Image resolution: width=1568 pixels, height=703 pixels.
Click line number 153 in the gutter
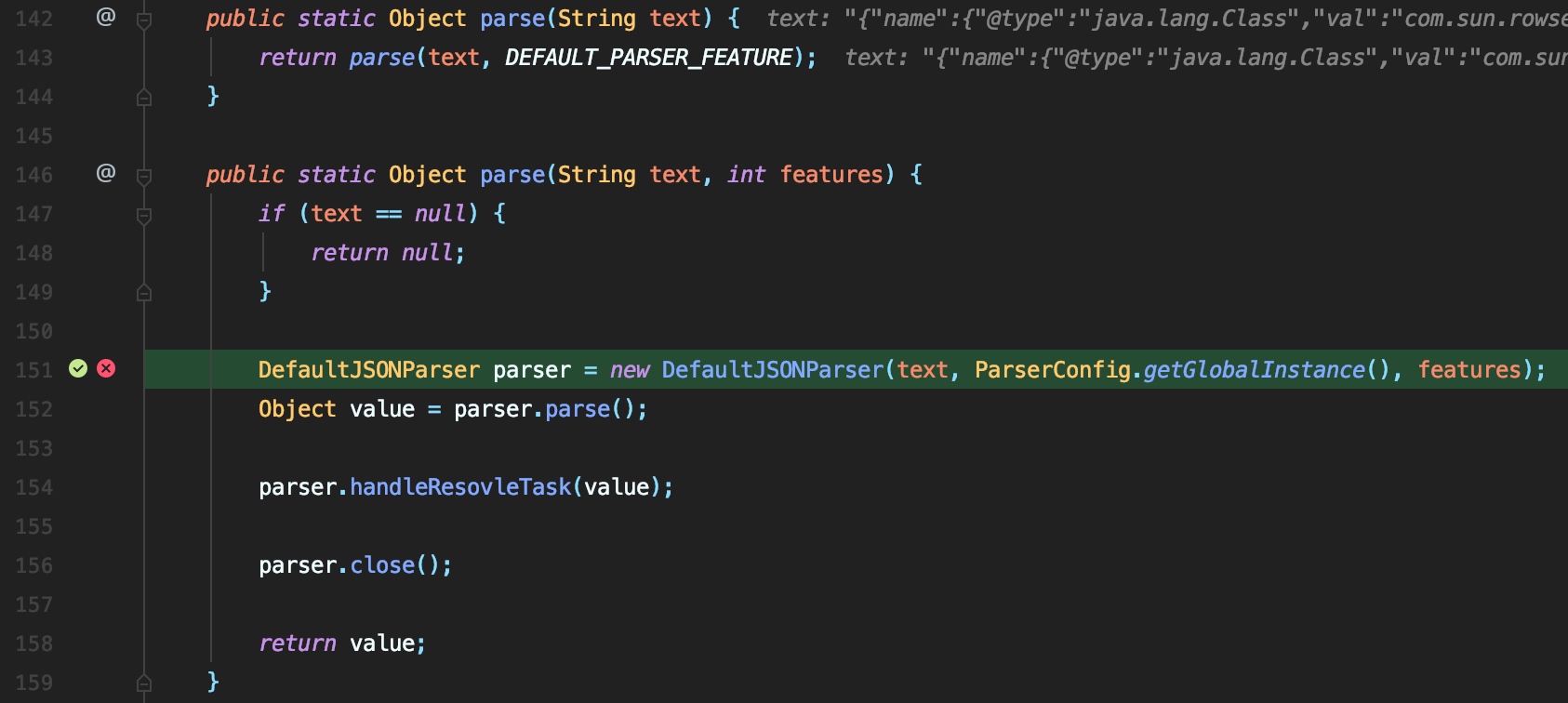click(34, 448)
